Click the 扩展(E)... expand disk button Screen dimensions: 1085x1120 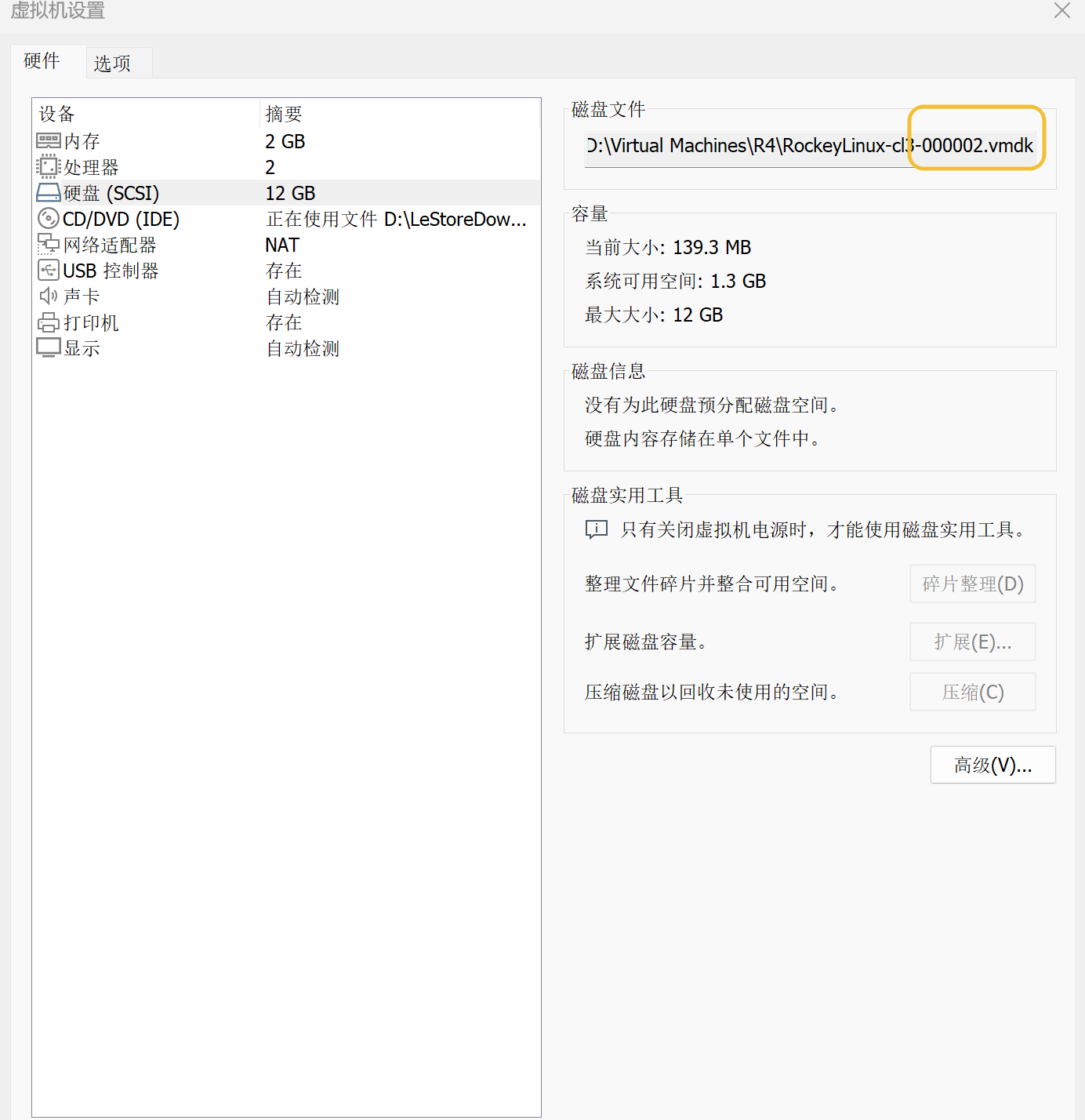(972, 642)
